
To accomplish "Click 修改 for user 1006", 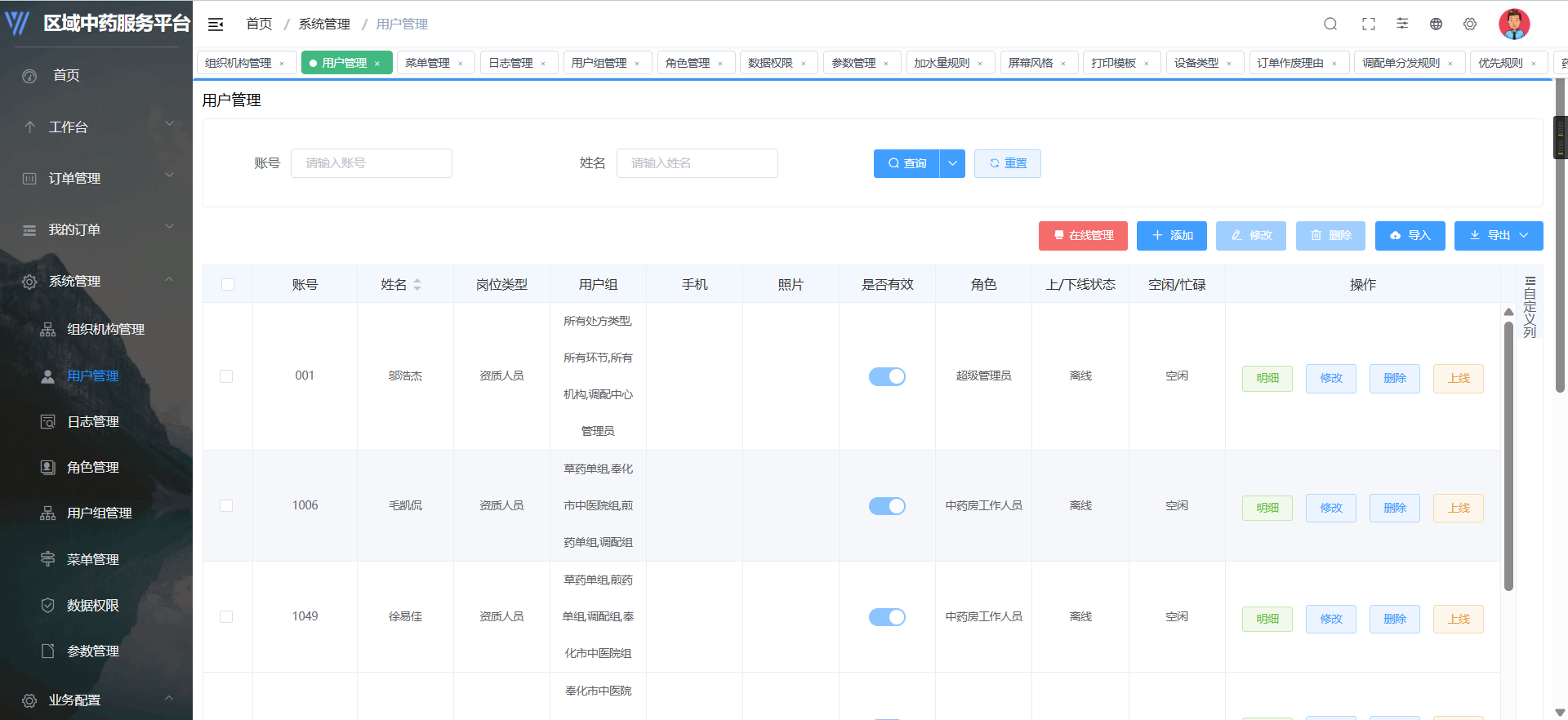I will tap(1331, 508).
